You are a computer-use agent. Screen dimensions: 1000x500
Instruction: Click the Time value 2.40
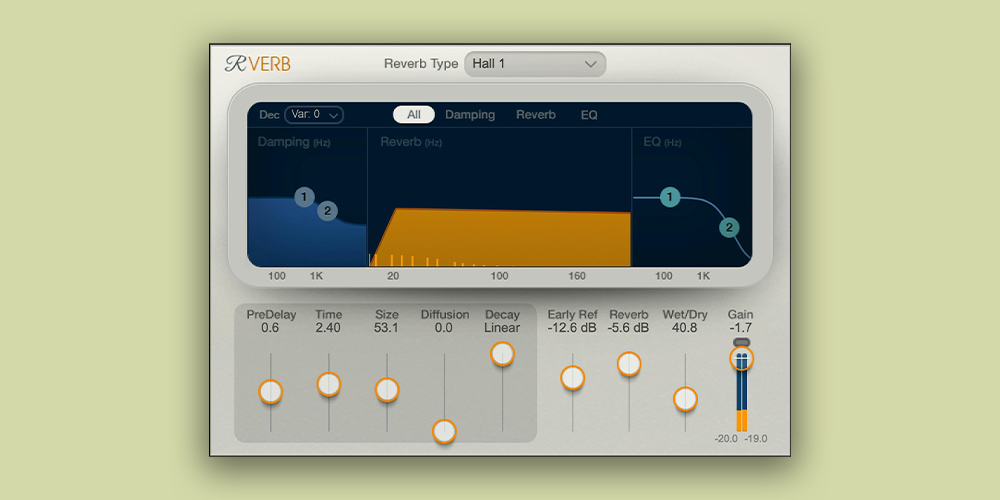pyautogui.click(x=328, y=328)
